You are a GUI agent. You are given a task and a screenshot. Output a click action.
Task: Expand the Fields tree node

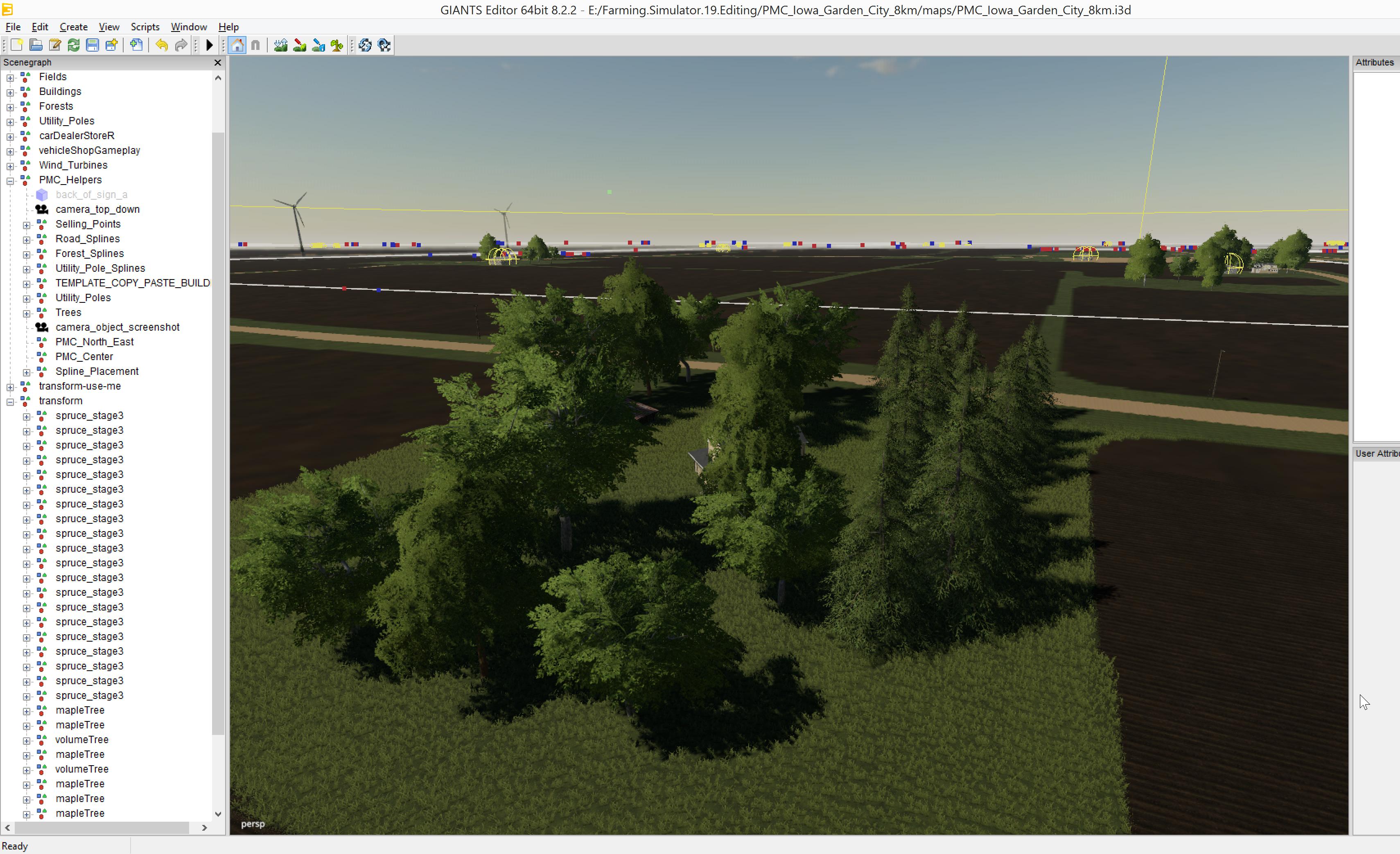point(10,77)
